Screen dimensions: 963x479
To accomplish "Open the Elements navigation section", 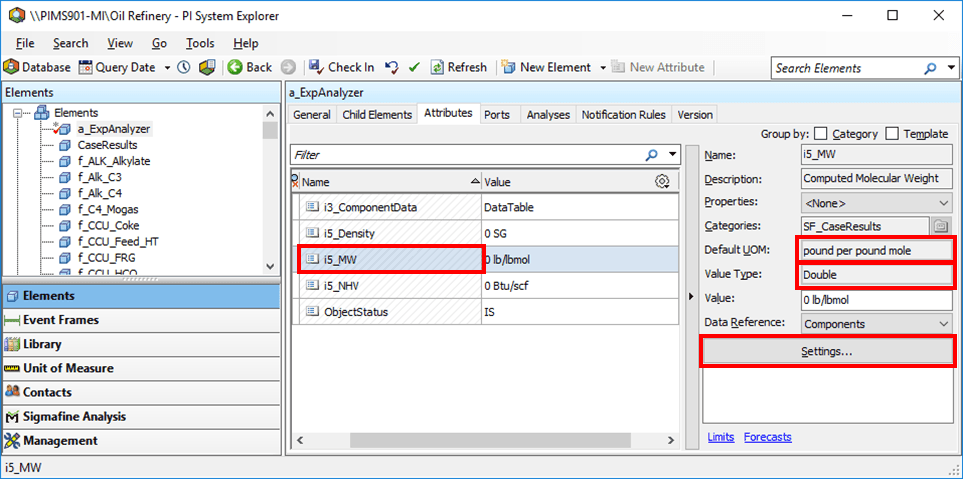I will 141,296.
